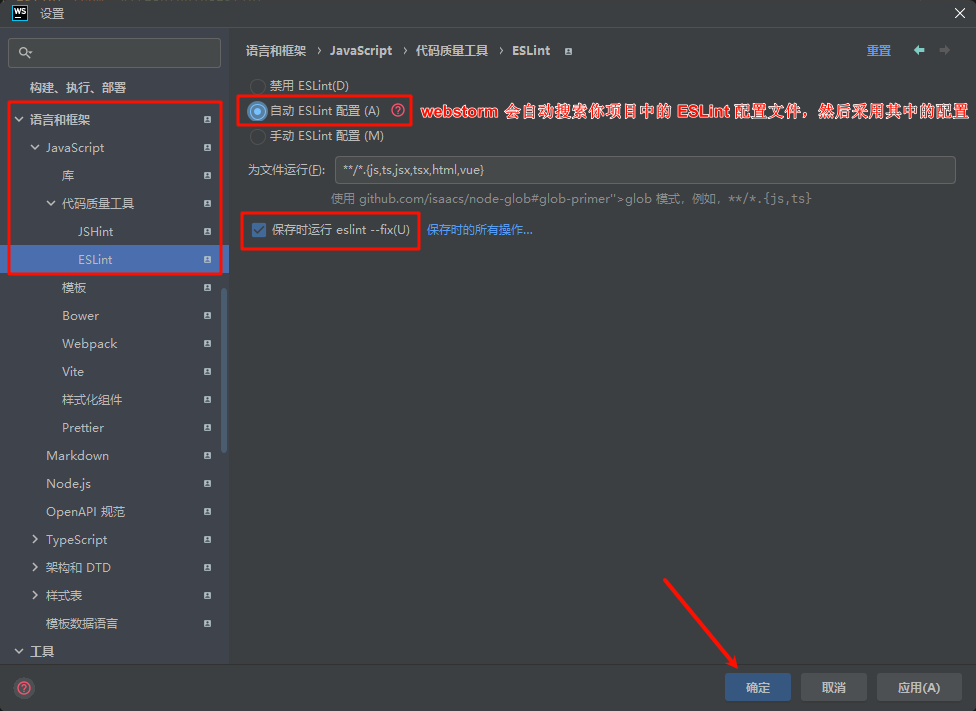This screenshot has width=976, height=711.
Task: Click the 重置 link
Action: 878,50
